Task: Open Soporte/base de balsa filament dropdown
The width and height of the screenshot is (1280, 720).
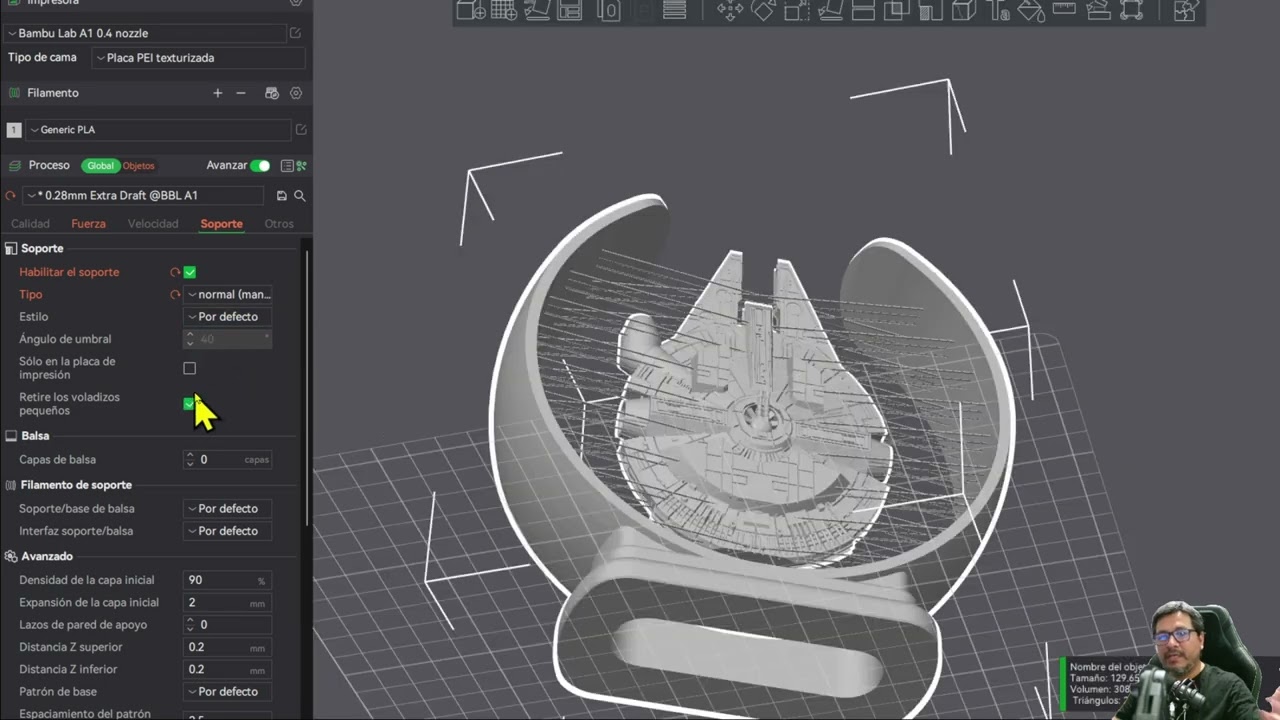Action: pos(228,509)
